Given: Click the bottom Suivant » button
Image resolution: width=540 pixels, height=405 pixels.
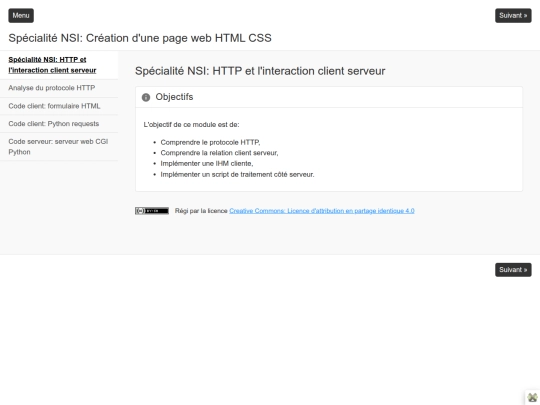Looking at the screenshot, I should (x=513, y=270).
